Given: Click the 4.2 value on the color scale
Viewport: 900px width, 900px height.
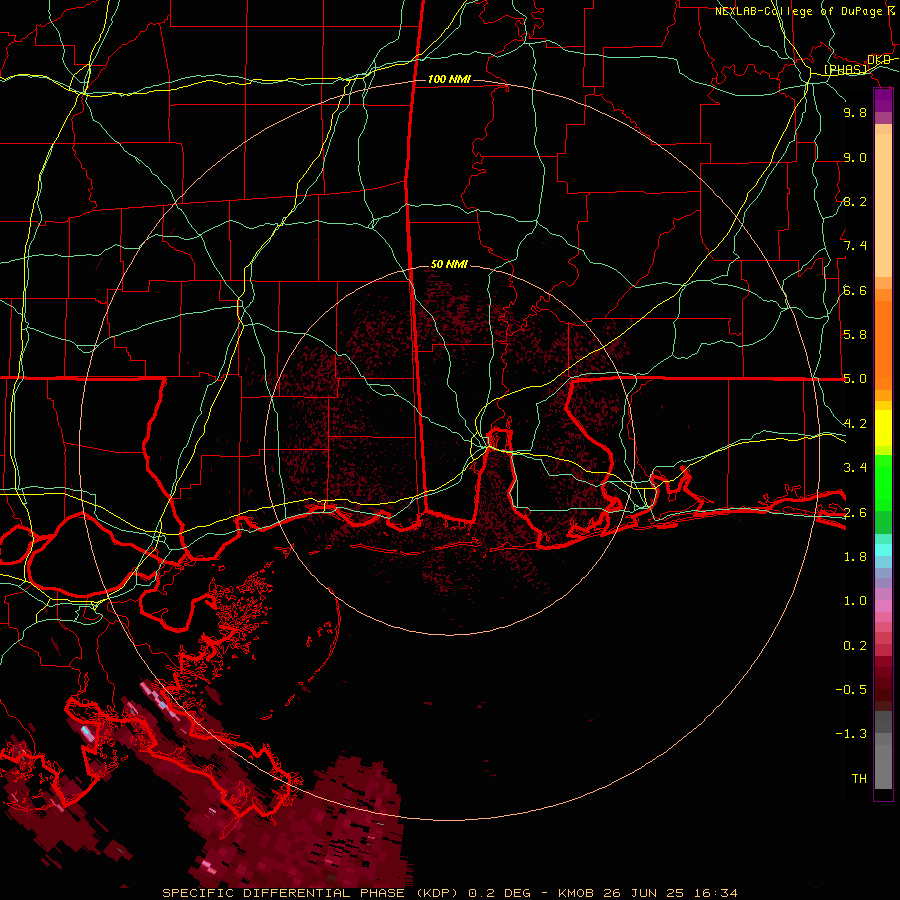Looking at the screenshot, I should coord(855,424).
